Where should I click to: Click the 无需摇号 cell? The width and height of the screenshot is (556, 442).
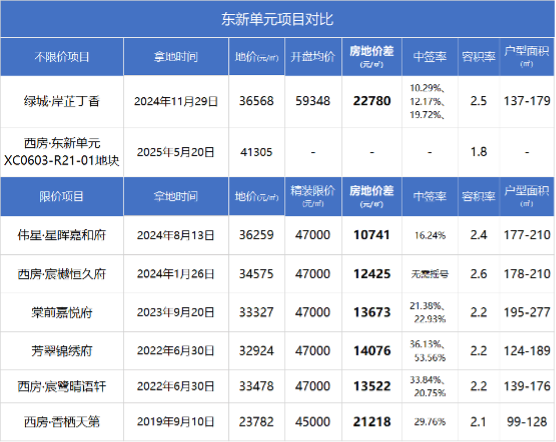430,274
